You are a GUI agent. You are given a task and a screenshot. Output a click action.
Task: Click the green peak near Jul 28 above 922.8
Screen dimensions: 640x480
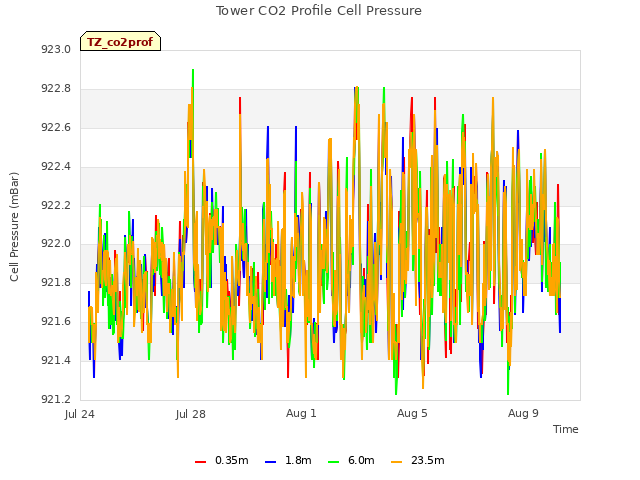pyautogui.click(x=193, y=76)
